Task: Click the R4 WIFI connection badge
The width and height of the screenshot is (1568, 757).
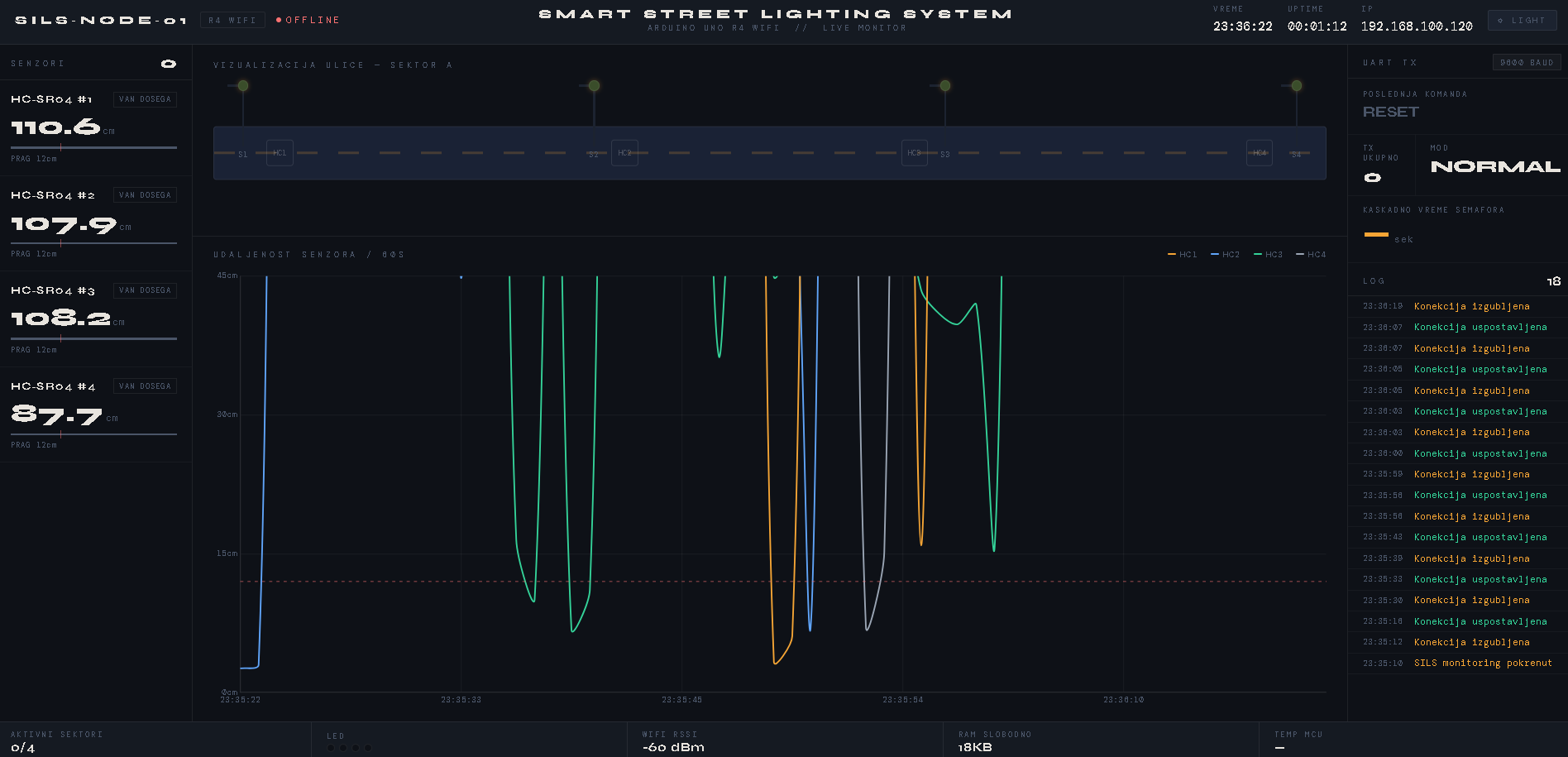Action: point(232,20)
